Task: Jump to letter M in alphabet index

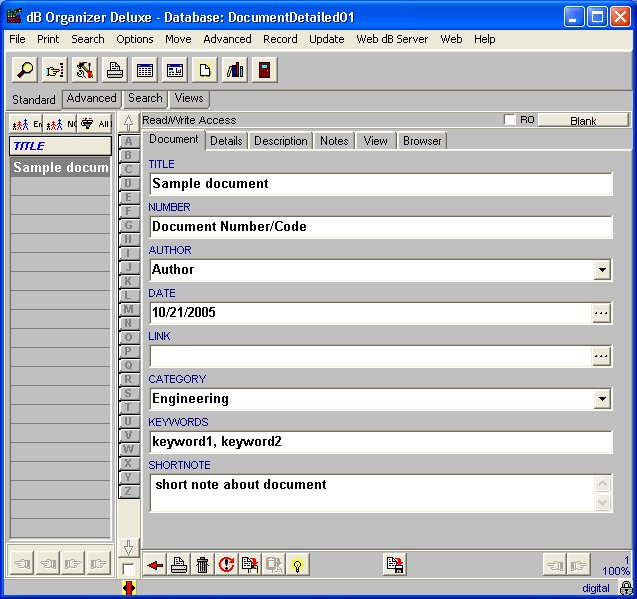Action: pos(128,309)
